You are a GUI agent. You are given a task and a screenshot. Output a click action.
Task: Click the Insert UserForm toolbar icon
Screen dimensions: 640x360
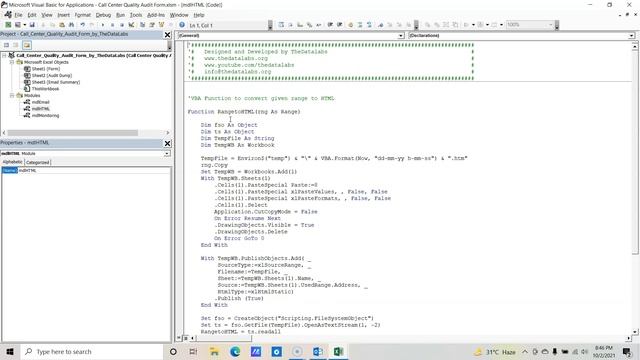click(17, 25)
